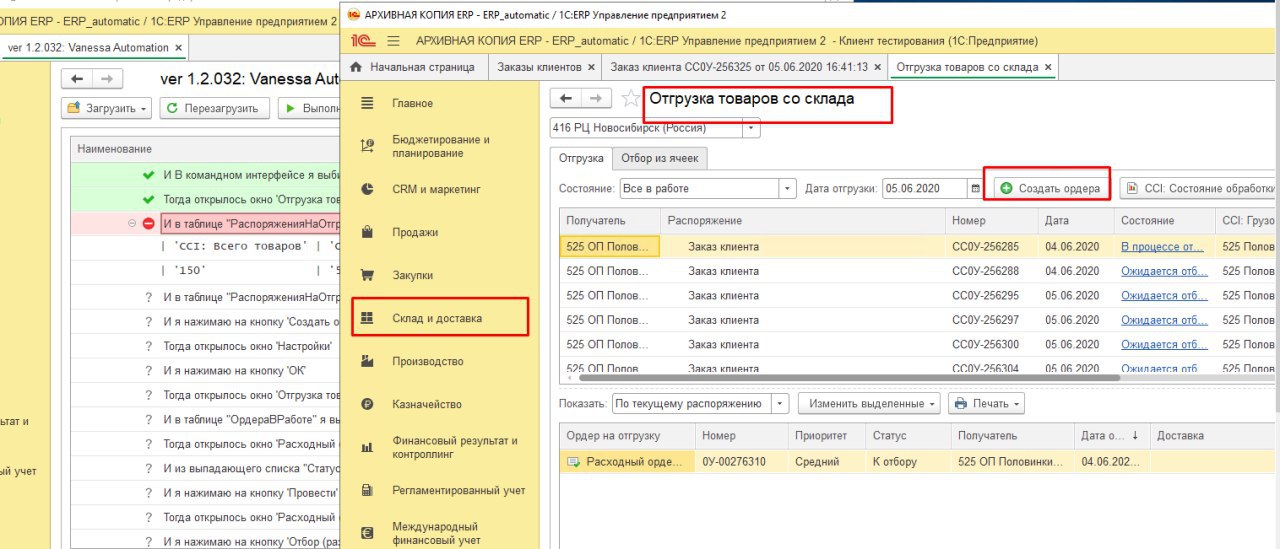Image resolution: width=1280 pixels, height=549 pixels.
Task: Select order number cell 0У-00276310
Action: tap(740, 462)
